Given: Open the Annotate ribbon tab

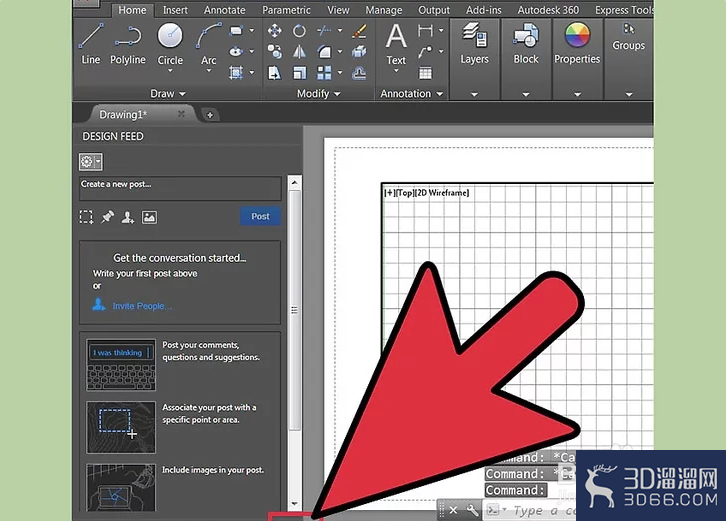Looking at the screenshot, I should click(x=225, y=10).
